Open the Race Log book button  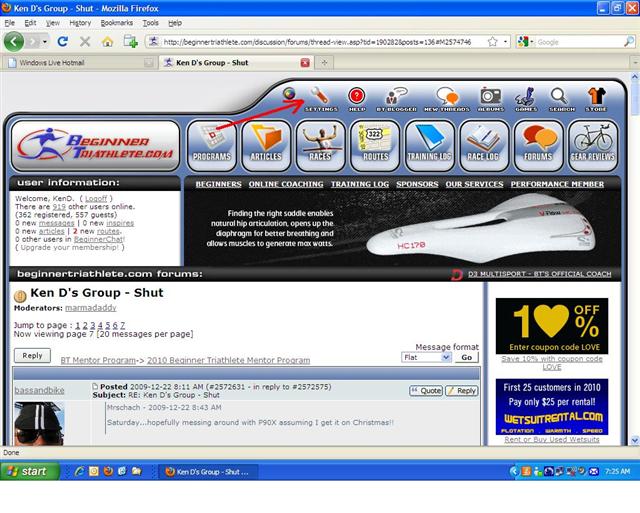tap(484, 146)
